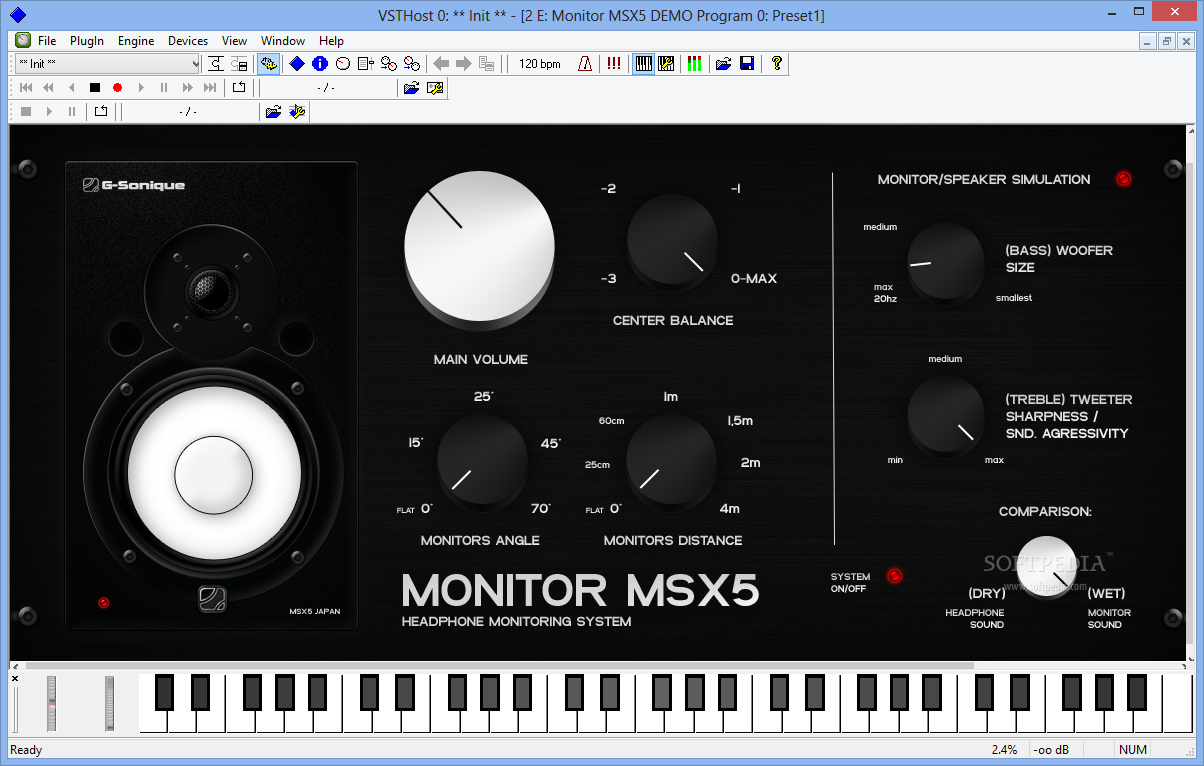Click the plugin chain icon left of diamond
This screenshot has height=766, width=1204.
tap(268, 64)
